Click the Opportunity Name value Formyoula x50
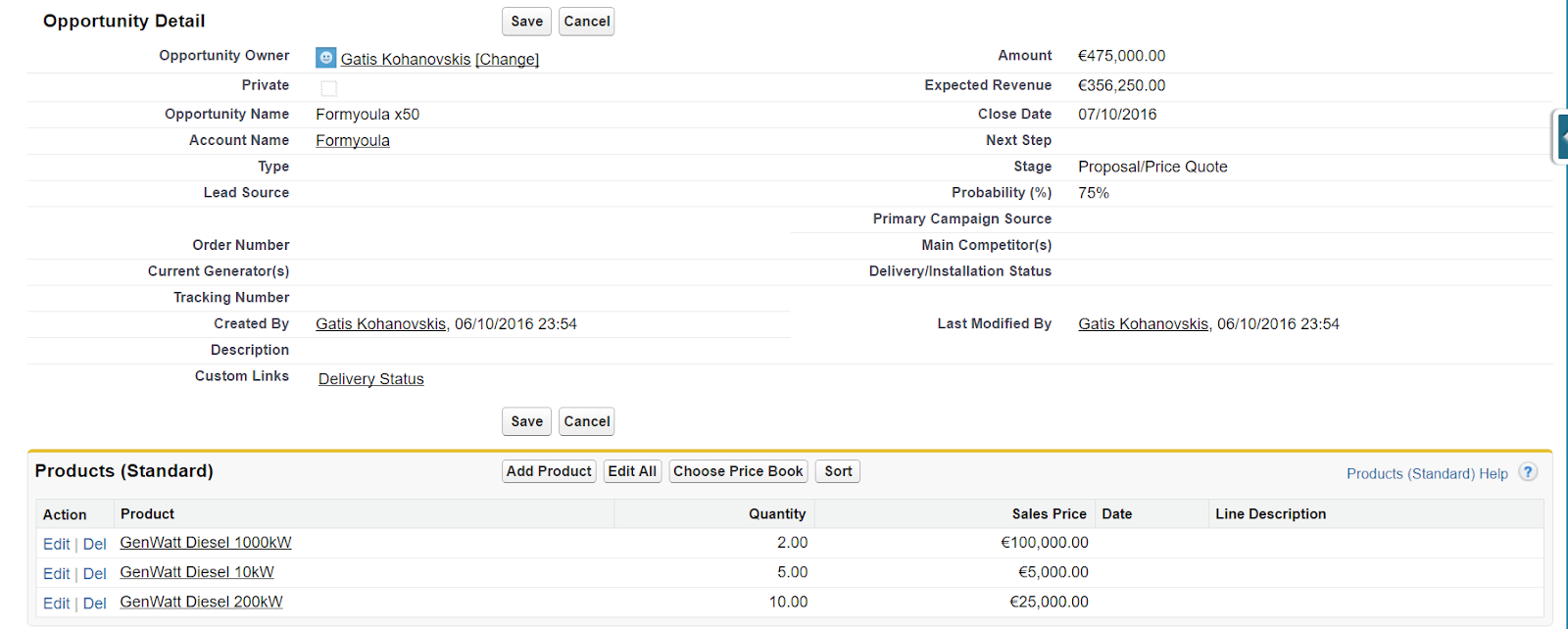 point(367,115)
